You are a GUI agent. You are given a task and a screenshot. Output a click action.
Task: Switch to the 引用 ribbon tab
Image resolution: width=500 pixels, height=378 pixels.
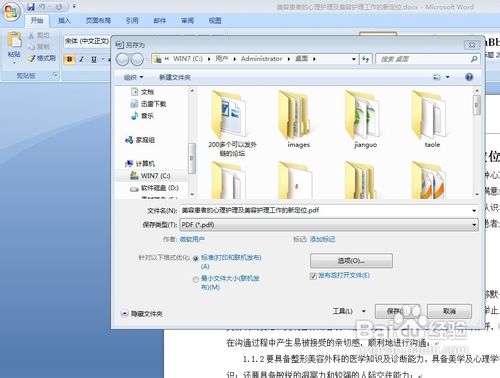(132, 21)
